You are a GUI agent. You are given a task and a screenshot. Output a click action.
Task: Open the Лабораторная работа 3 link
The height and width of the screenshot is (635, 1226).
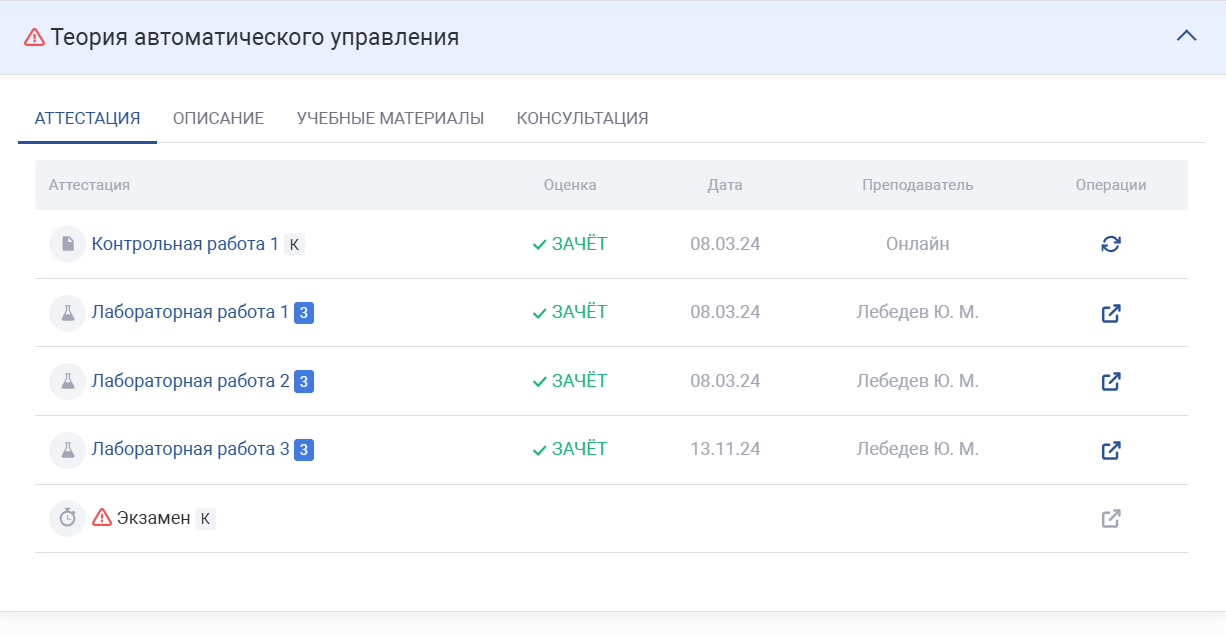pos(190,450)
